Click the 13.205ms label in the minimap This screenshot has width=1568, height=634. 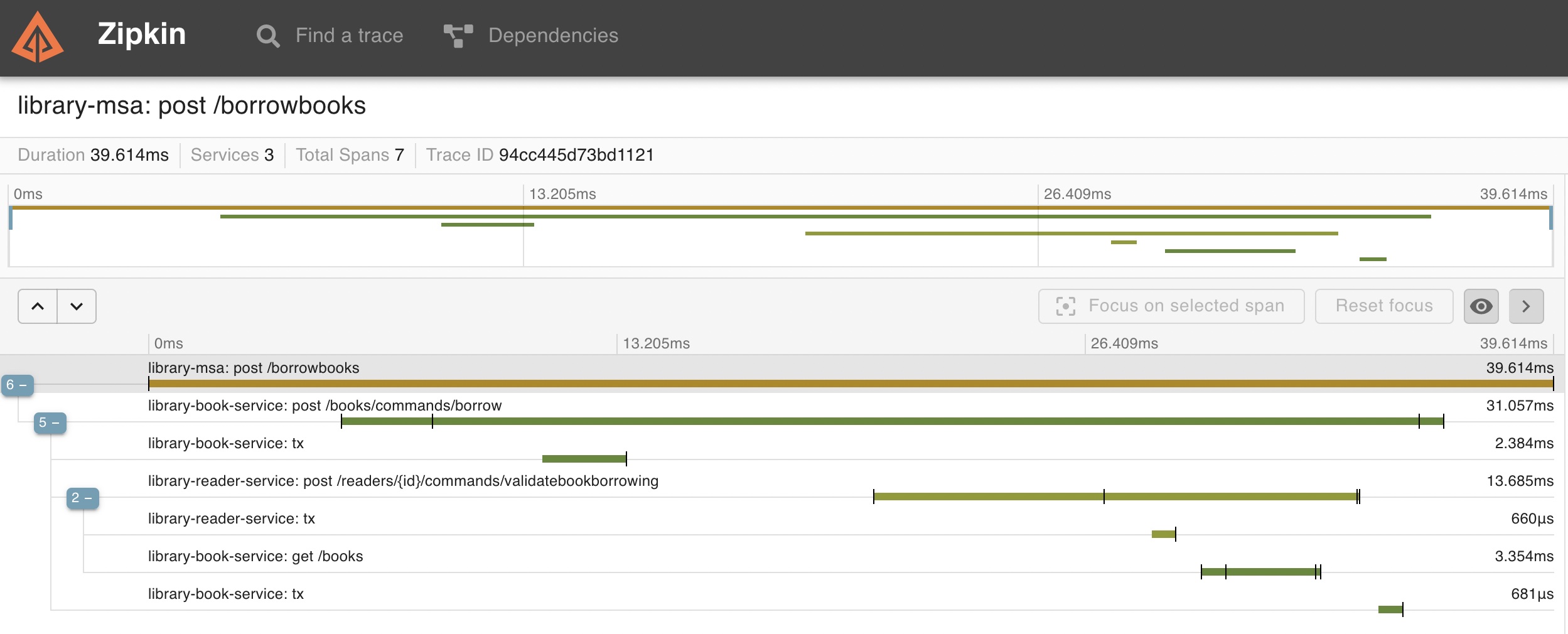pyautogui.click(x=562, y=194)
